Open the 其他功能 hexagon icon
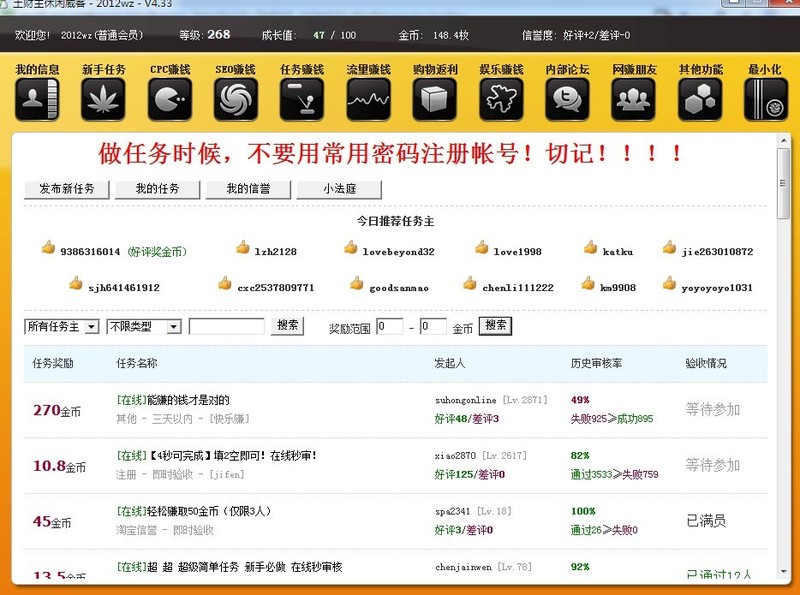800x595 pixels. click(x=700, y=99)
